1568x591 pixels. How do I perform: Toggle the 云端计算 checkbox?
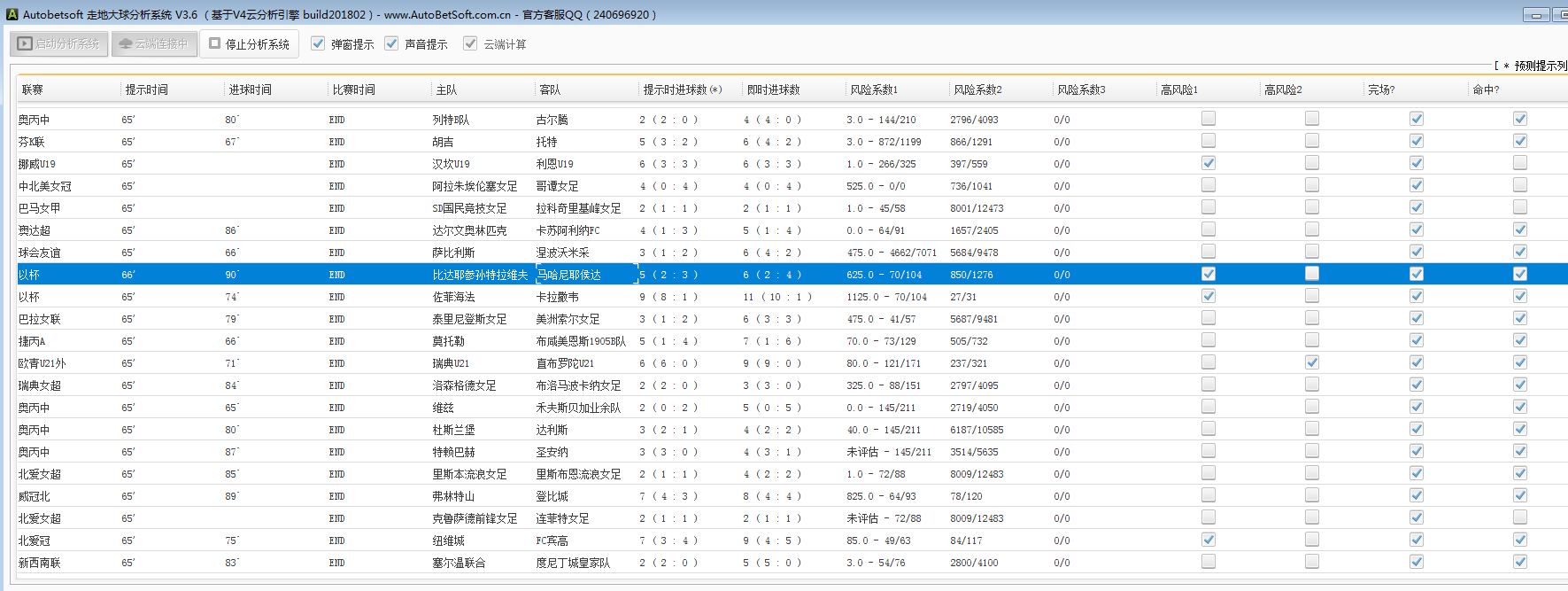click(x=470, y=43)
